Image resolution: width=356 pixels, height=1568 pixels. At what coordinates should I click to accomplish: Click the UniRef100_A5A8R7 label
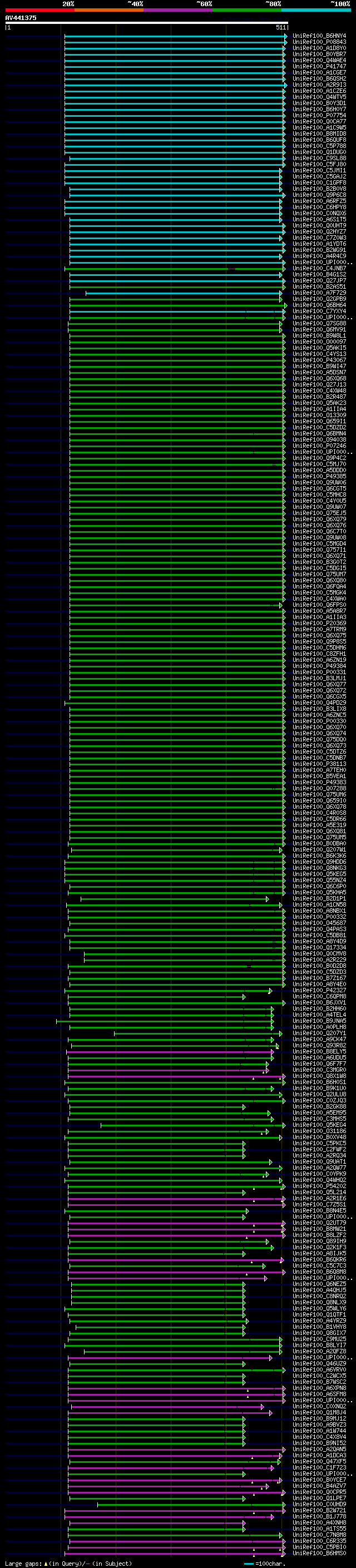pyautogui.click(x=319, y=611)
